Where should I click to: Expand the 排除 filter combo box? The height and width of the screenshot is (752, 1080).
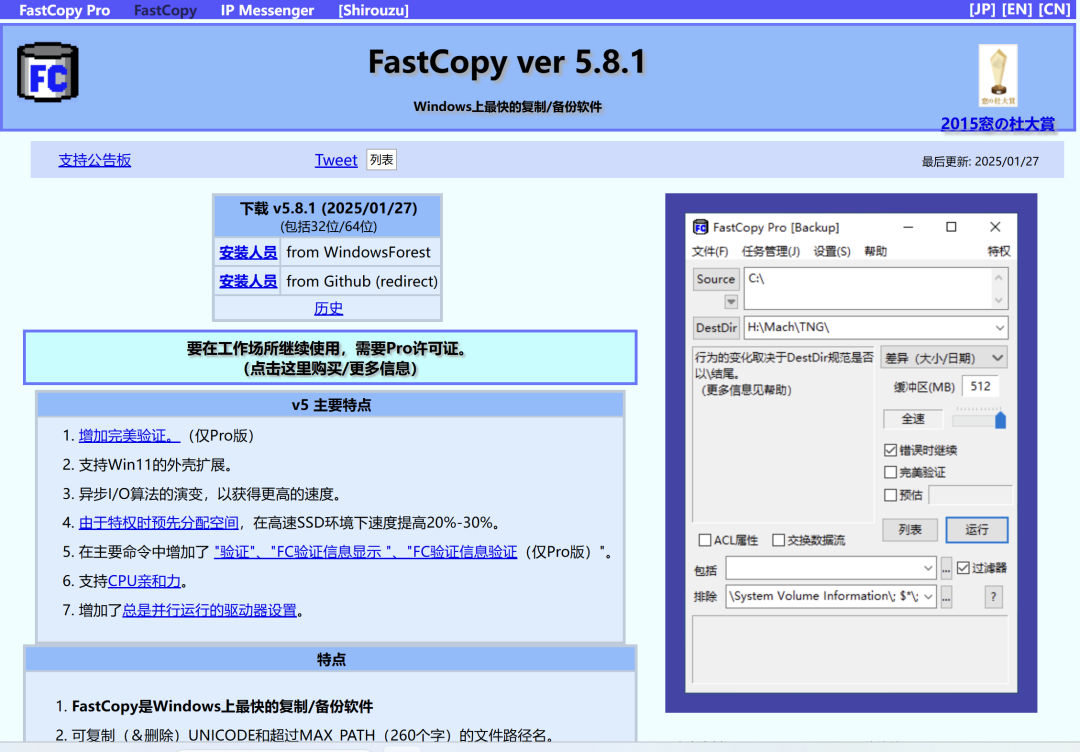coord(928,596)
